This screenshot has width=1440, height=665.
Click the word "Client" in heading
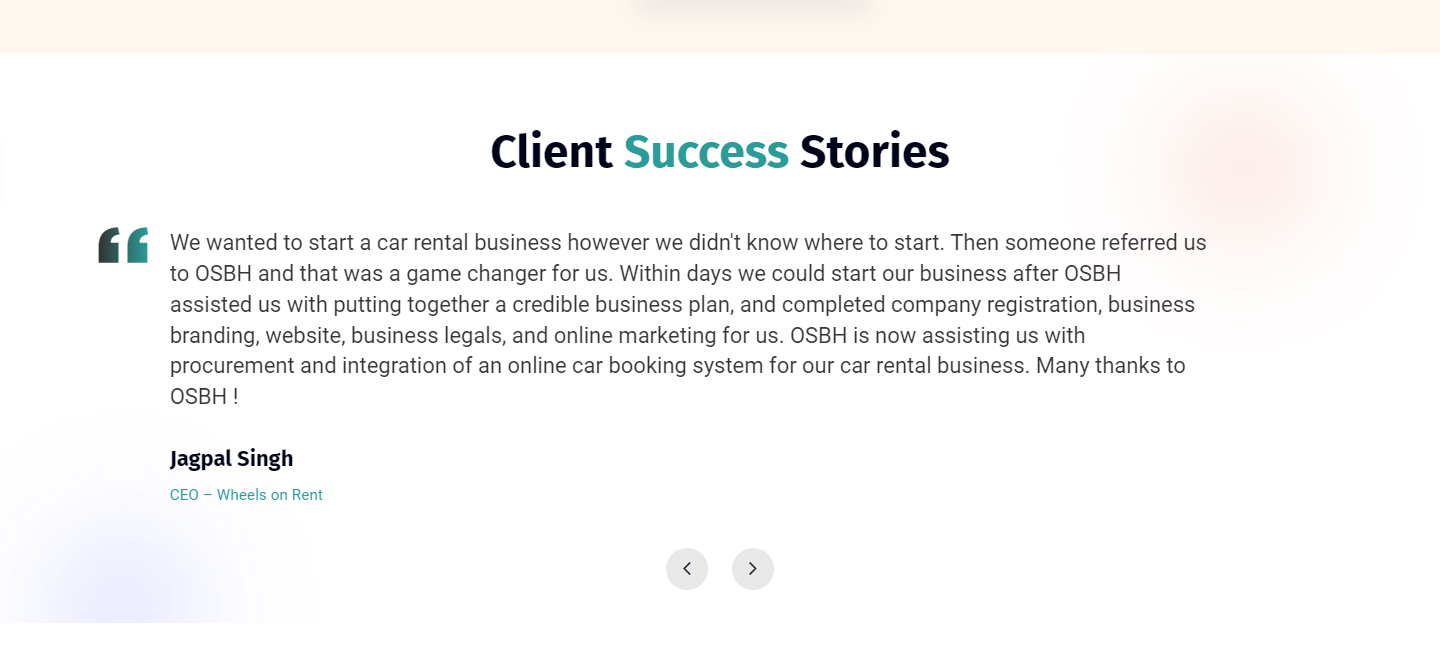(x=551, y=152)
